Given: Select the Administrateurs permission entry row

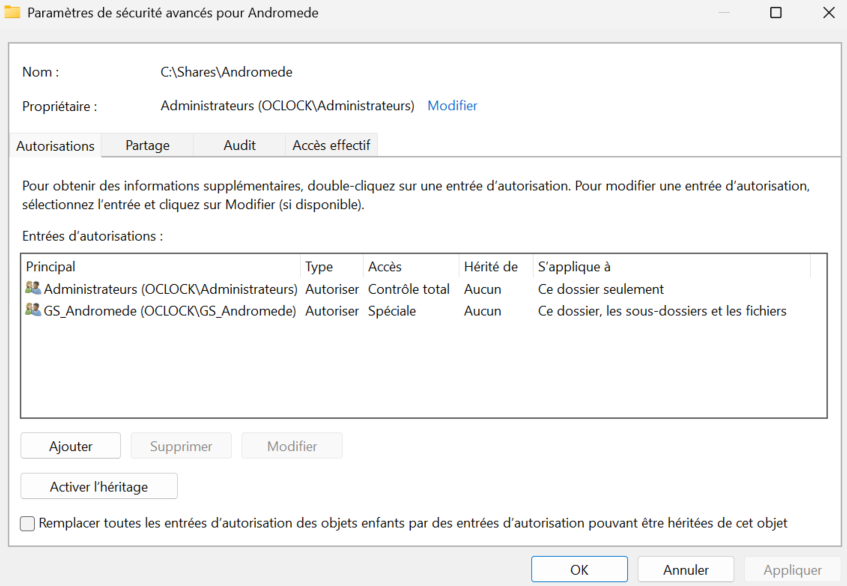Looking at the screenshot, I should 170,289.
